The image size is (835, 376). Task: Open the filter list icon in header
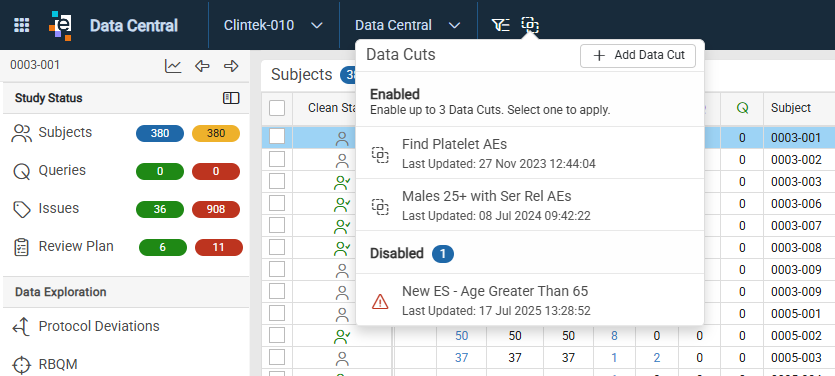[x=501, y=24]
